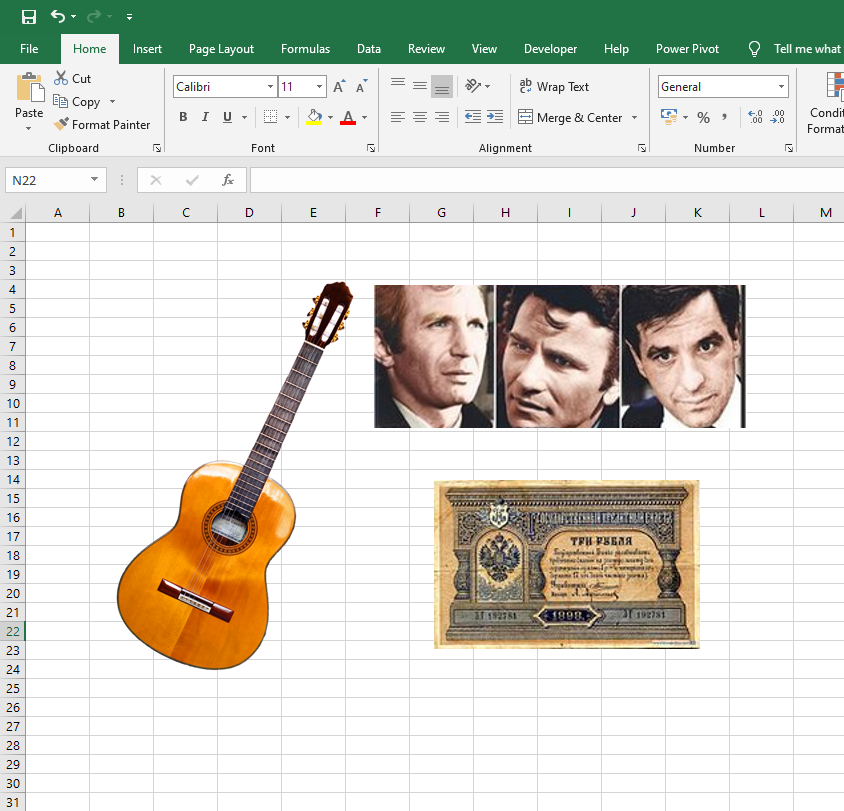Click Merge & Center
The image size is (844, 811).
pos(570,117)
